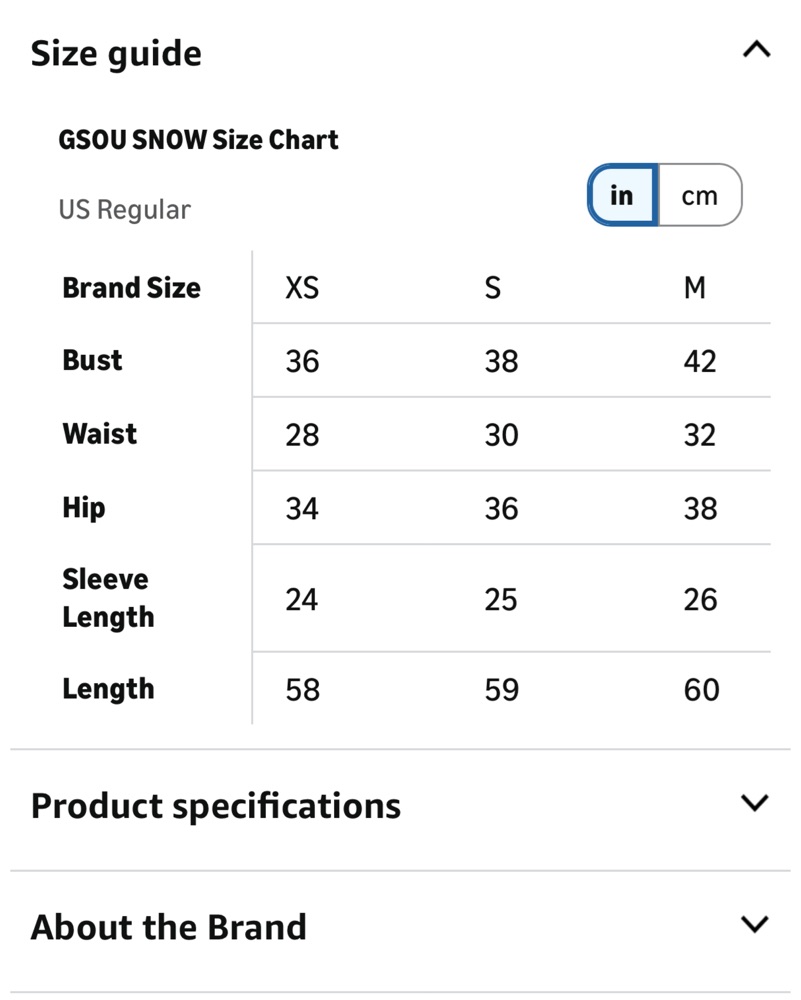Tap the Waist row label
Screen dimensions: 801x1000
pyautogui.click(x=99, y=434)
